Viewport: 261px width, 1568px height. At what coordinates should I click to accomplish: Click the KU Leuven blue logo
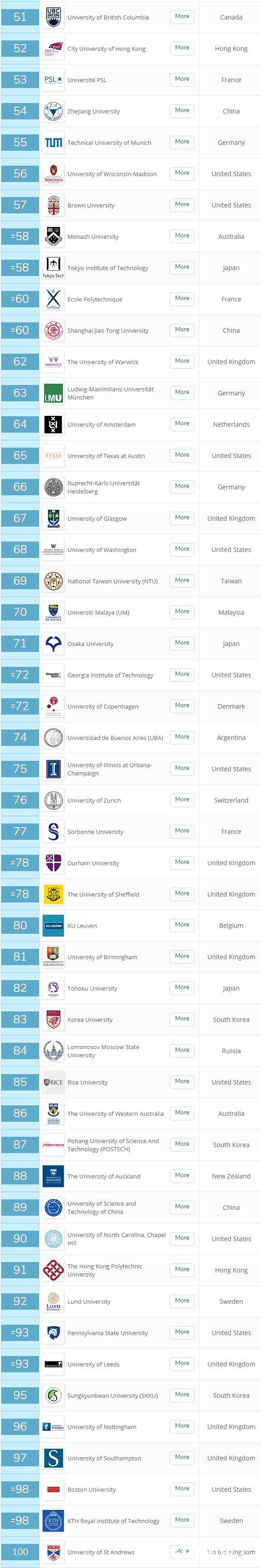pyautogui.click(x=53, y=925)
